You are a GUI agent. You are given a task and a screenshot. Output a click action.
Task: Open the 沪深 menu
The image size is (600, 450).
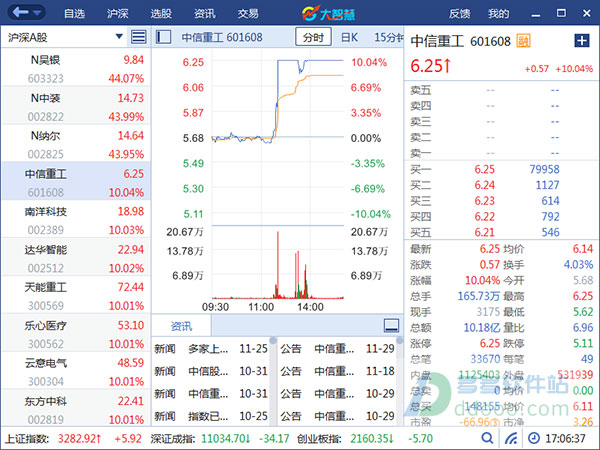[117, 14]
